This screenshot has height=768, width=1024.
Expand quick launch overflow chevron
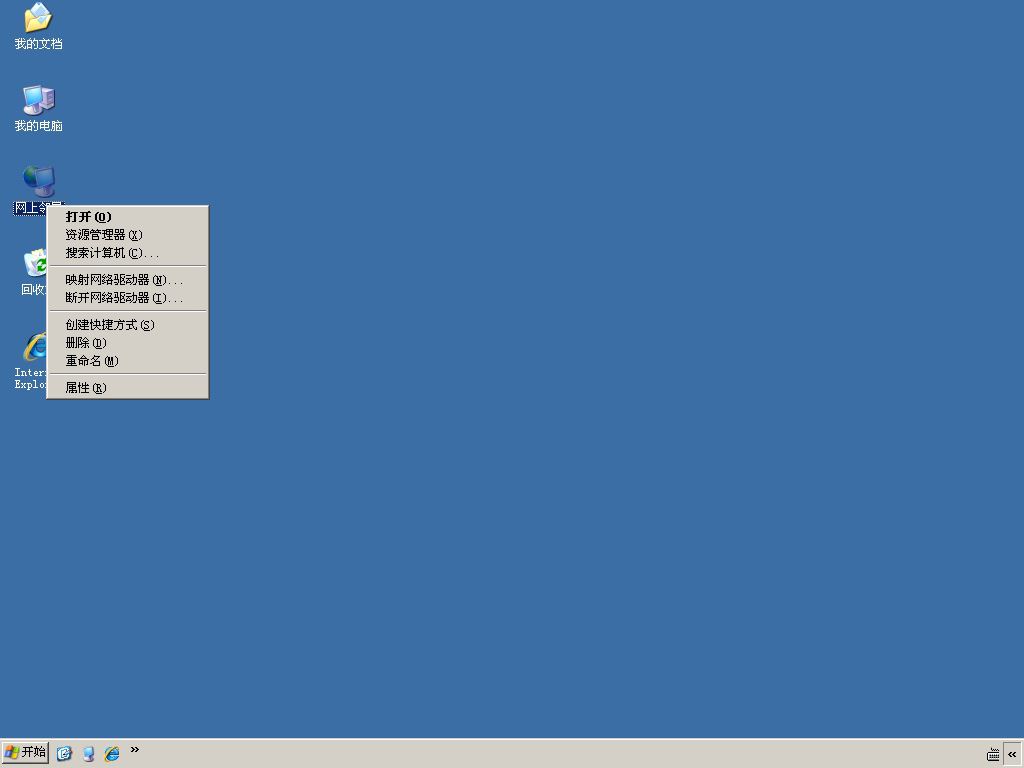click(x=135, y=750)
